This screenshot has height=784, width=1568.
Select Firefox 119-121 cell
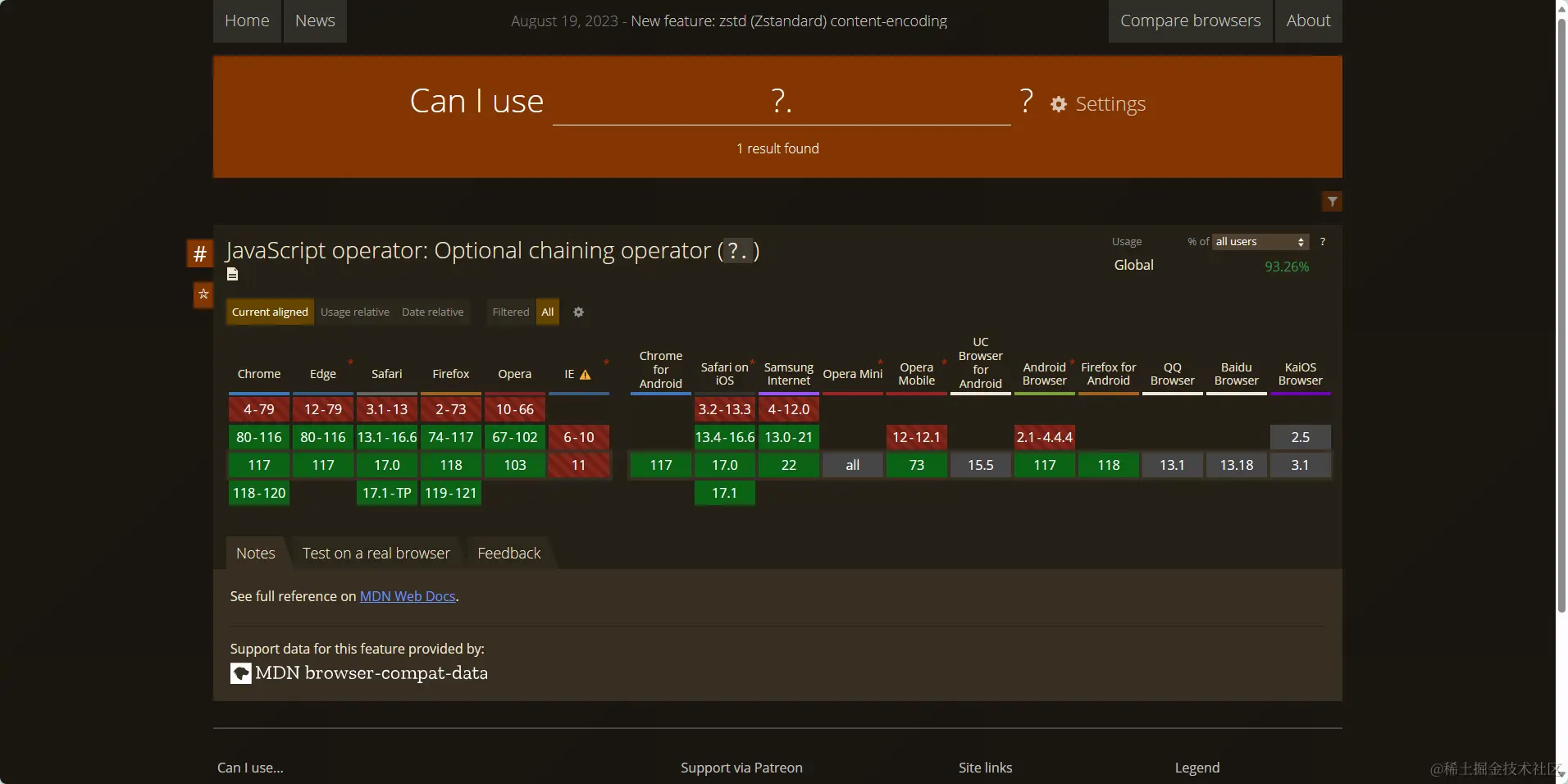[451, 493]
